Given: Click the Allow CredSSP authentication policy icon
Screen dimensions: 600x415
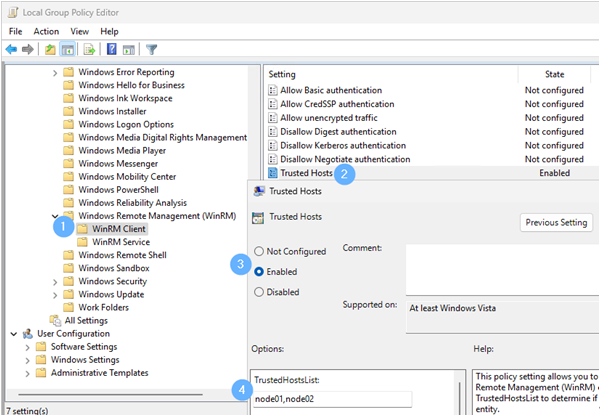Looking at the screenshot, I should pyautogui.click(x=273, y=104).
